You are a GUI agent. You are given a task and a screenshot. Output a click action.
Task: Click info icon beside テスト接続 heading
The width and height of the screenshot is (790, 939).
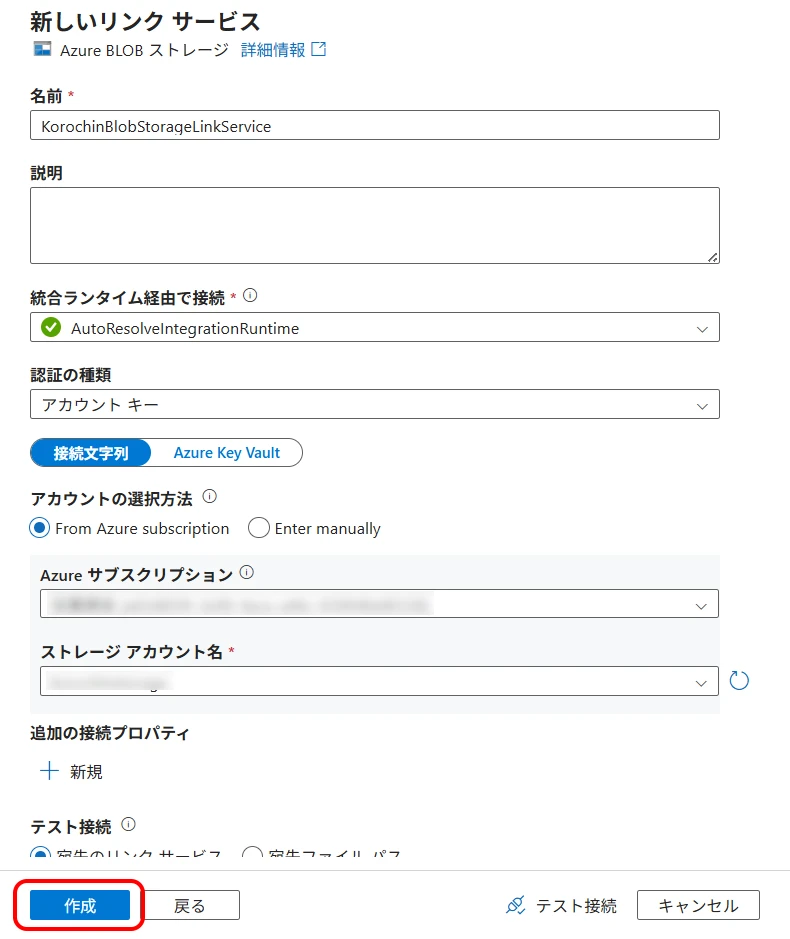pyautogui.click(x=128, y=824)
